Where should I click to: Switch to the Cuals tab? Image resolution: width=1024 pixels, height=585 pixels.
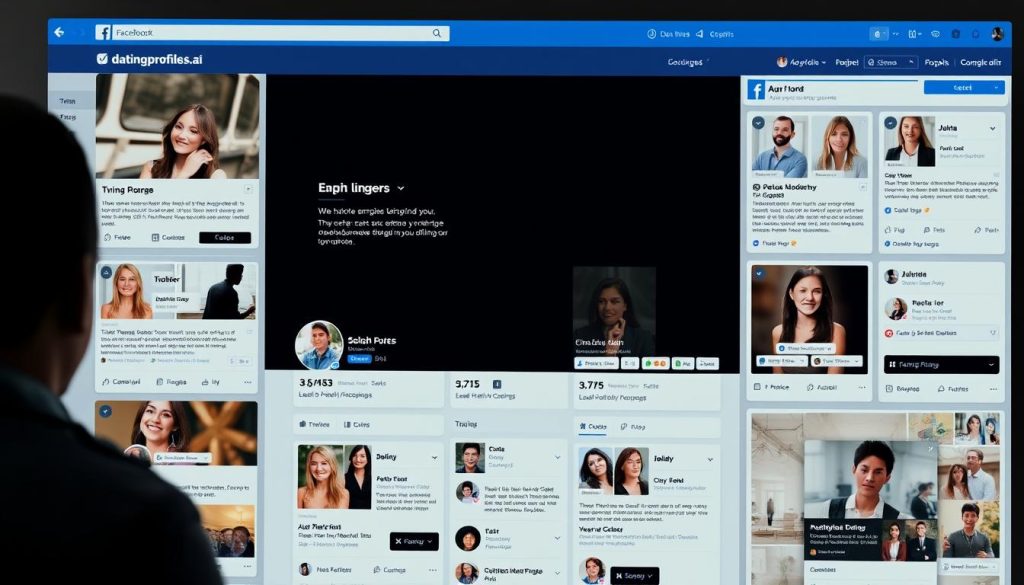(593, 426)
